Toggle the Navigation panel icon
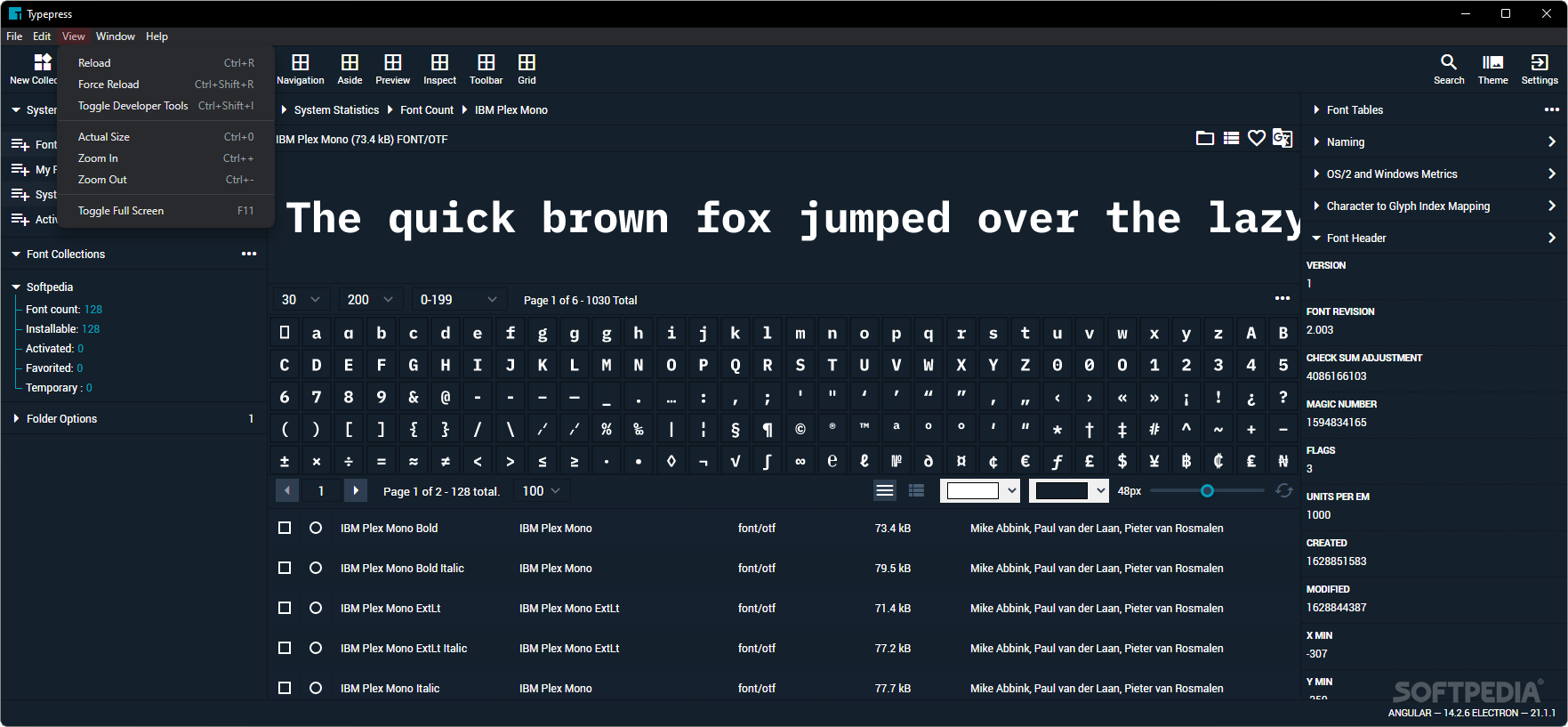 pos(301,62)
